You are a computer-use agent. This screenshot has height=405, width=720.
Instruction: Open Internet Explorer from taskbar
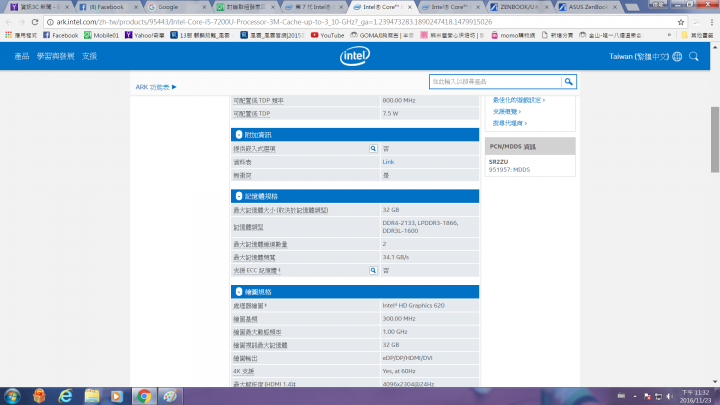[x=66, y=396]
